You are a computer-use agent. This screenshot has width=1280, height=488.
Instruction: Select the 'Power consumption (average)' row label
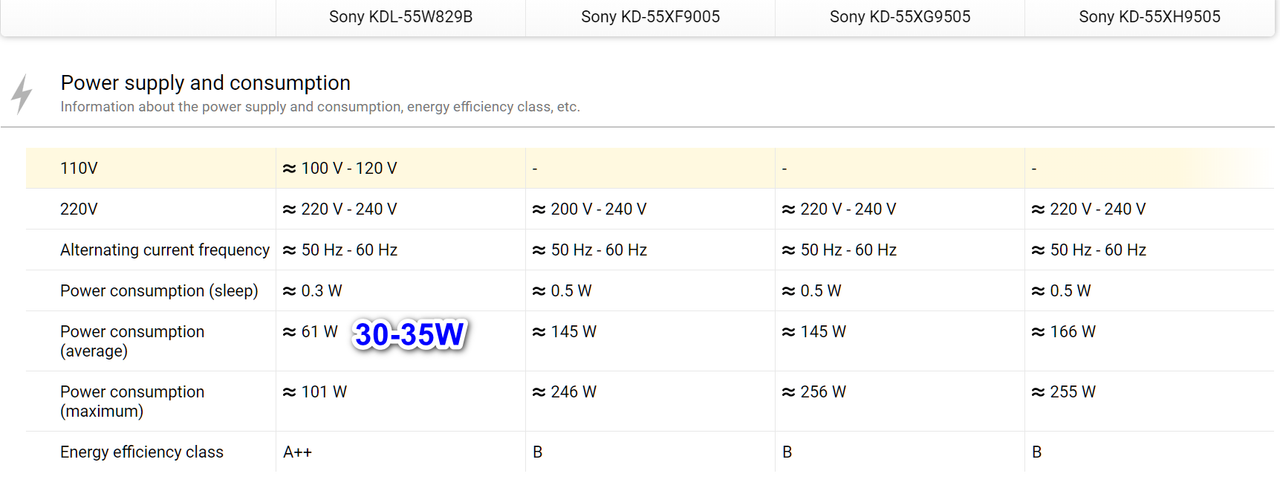point(132,341)
